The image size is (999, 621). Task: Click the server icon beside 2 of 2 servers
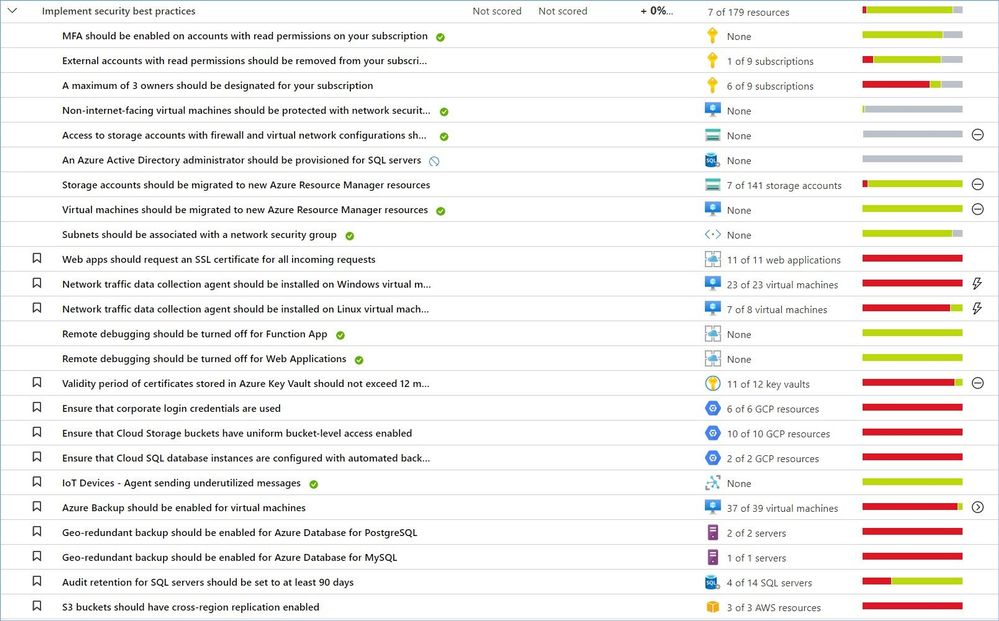click(712, 533)
